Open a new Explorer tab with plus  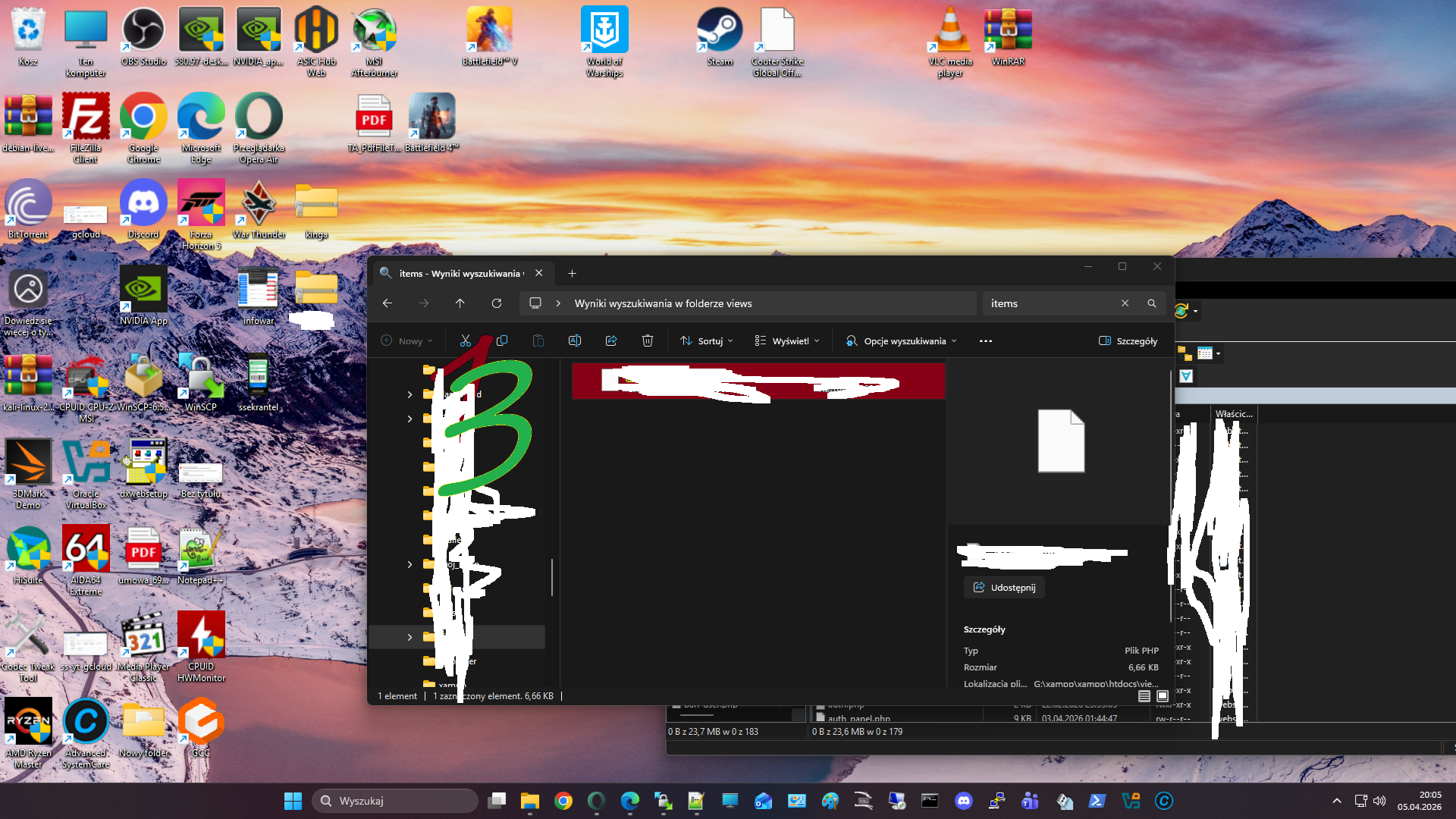click(x=573, y=274)
